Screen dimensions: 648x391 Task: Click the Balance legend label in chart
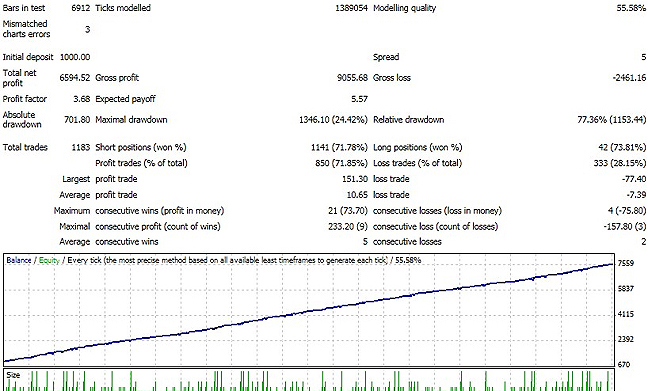[x=19, y=260]
